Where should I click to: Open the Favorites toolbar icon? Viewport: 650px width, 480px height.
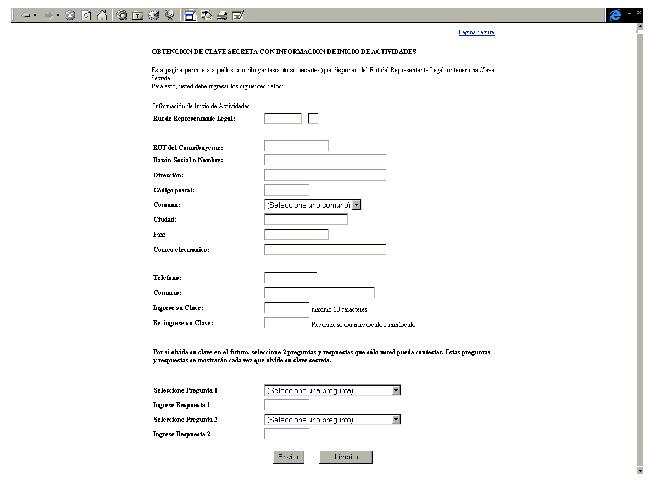tap(137, 15)
